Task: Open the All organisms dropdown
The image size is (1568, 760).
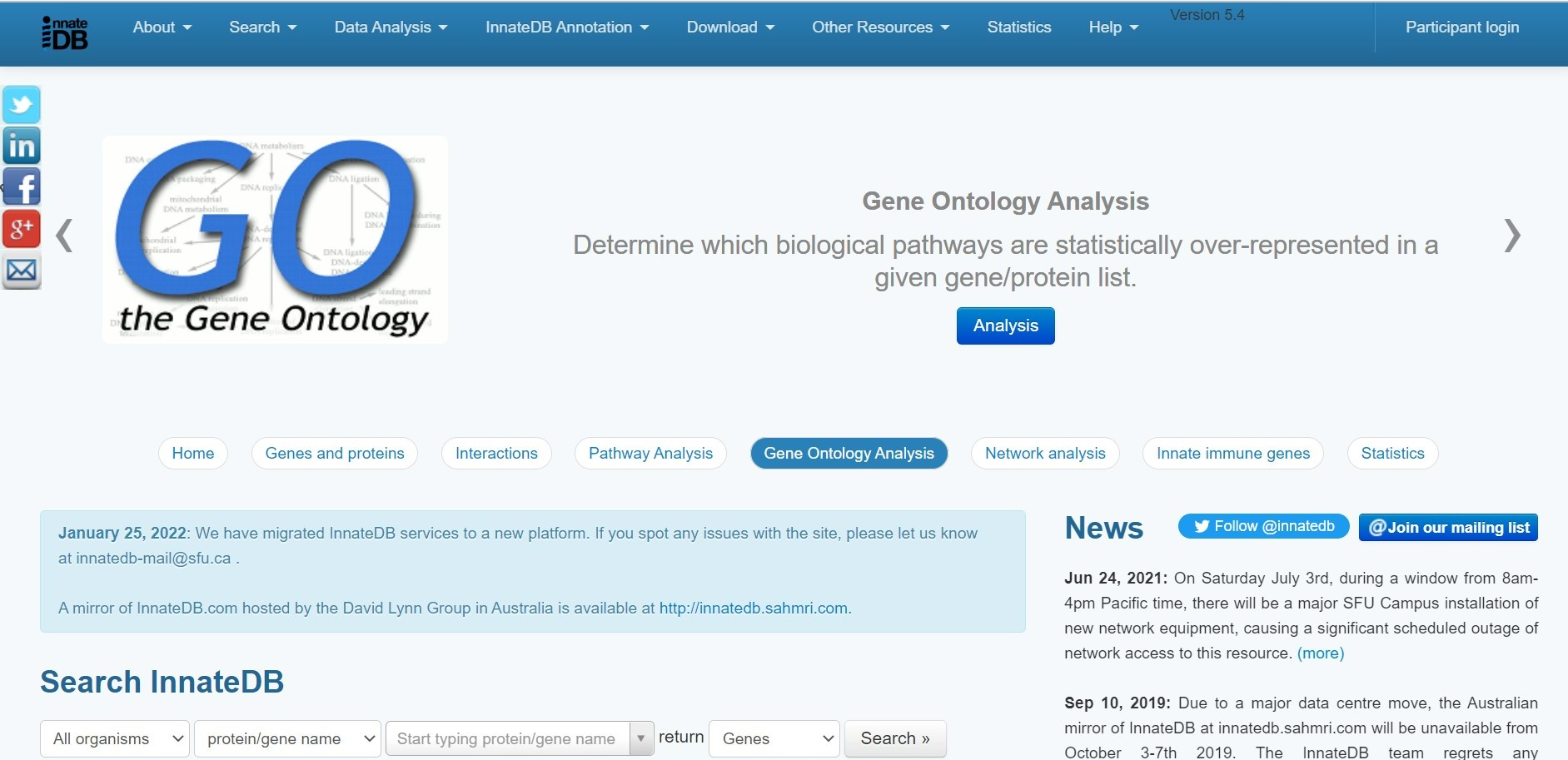Action: click(x=115, y=738)
